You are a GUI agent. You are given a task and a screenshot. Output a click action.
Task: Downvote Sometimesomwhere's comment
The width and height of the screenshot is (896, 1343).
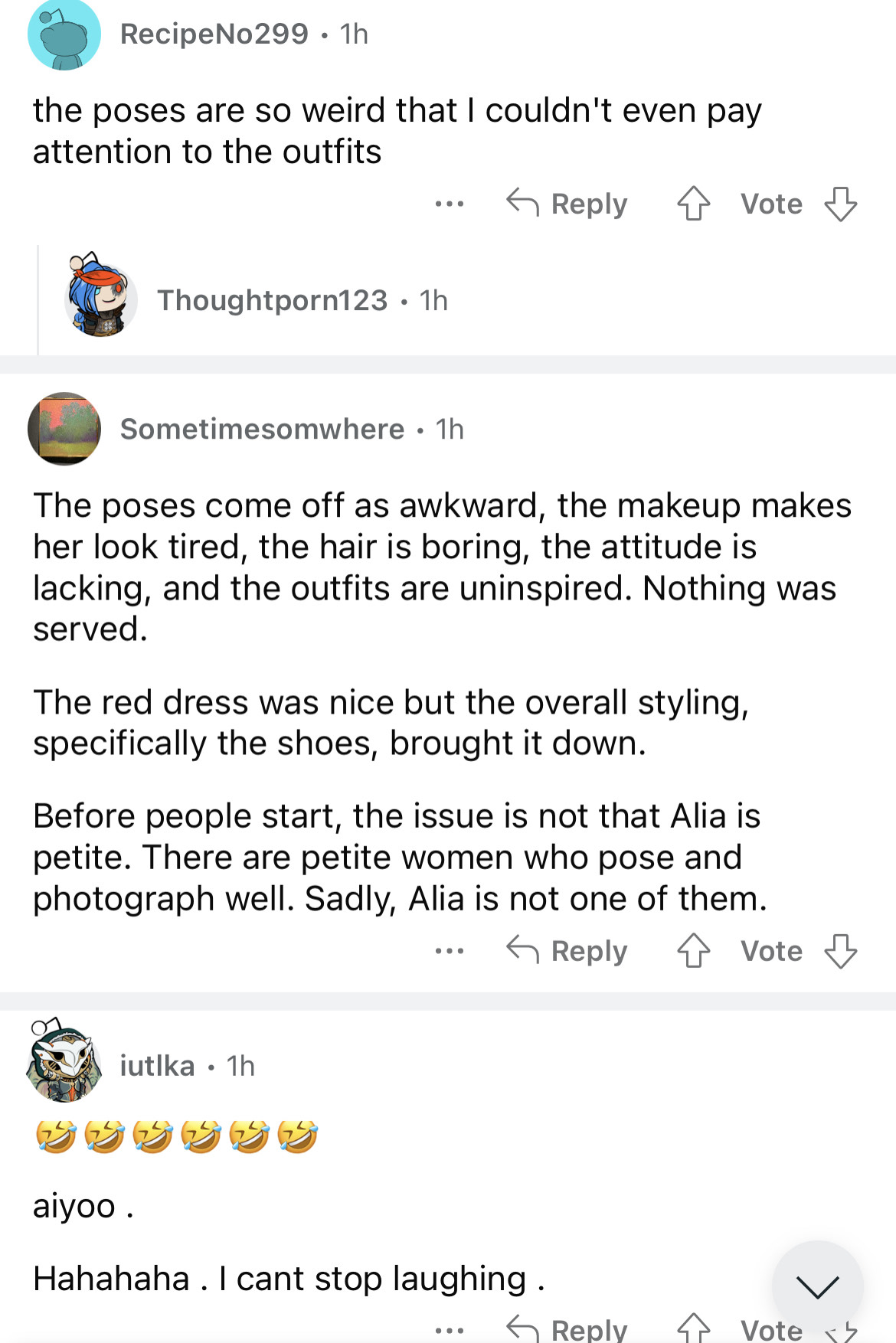(x=840, y=951)
